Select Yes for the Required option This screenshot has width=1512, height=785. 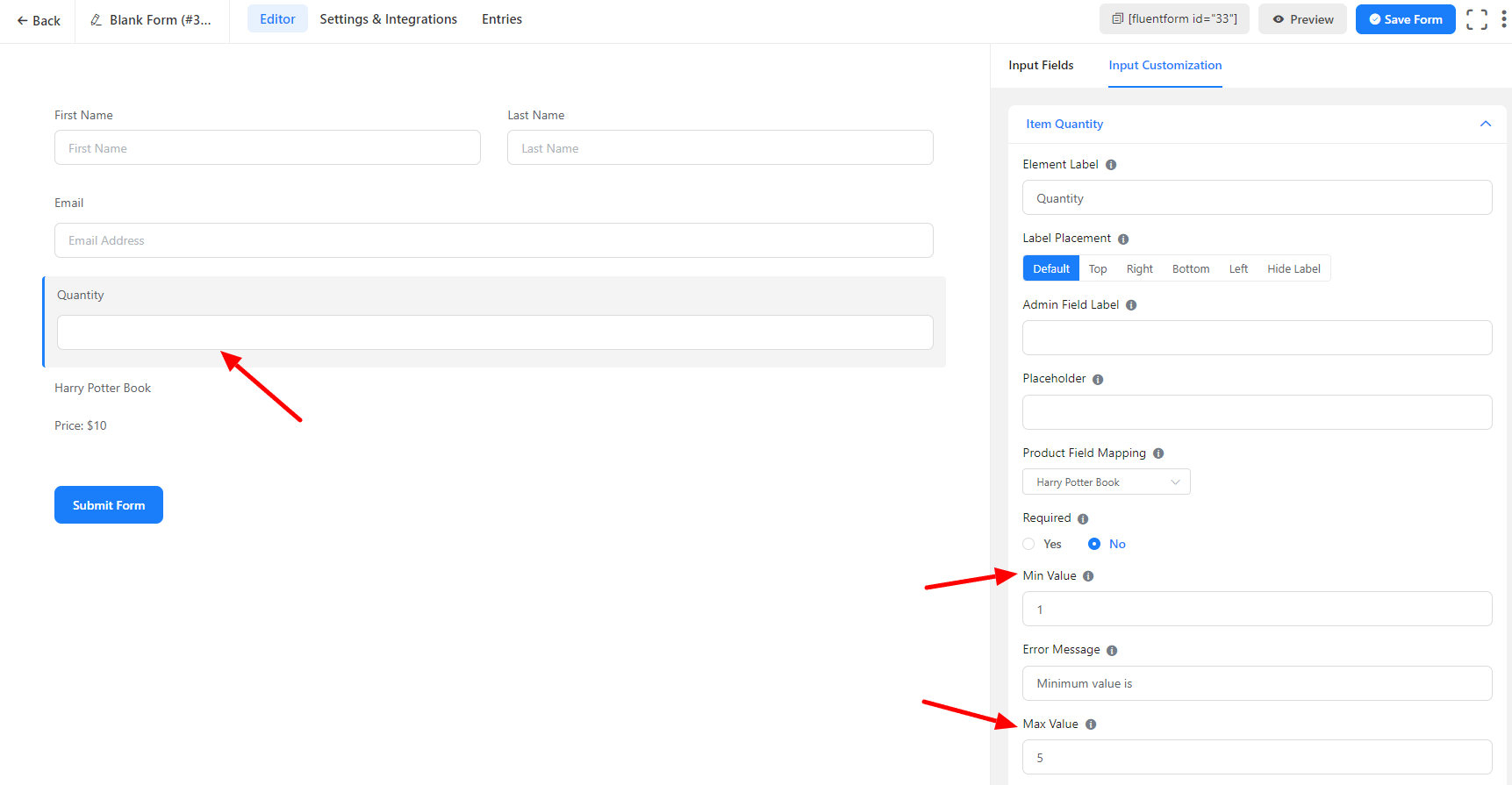pos(1029,544)
